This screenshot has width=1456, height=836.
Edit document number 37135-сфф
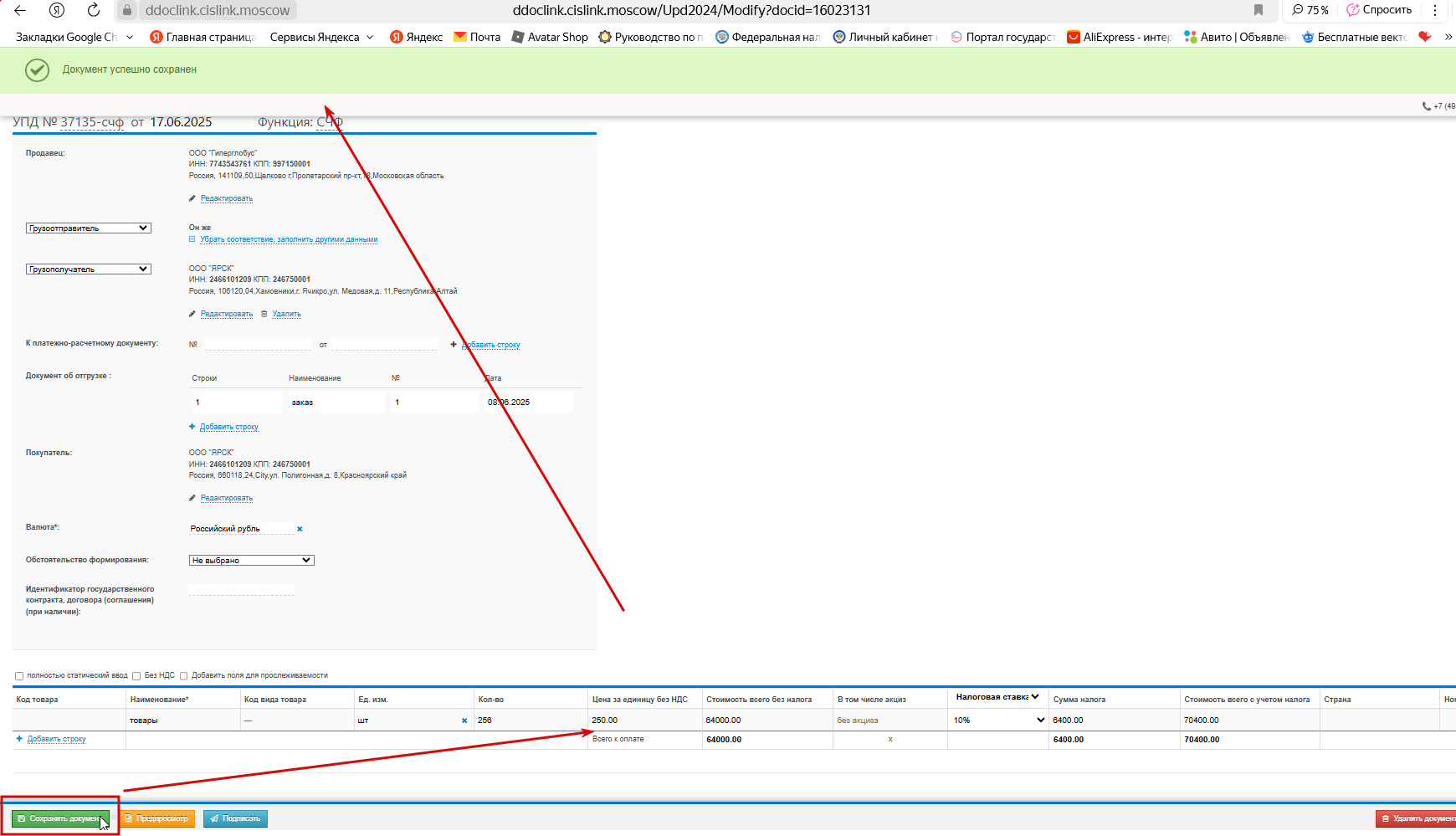92,122
